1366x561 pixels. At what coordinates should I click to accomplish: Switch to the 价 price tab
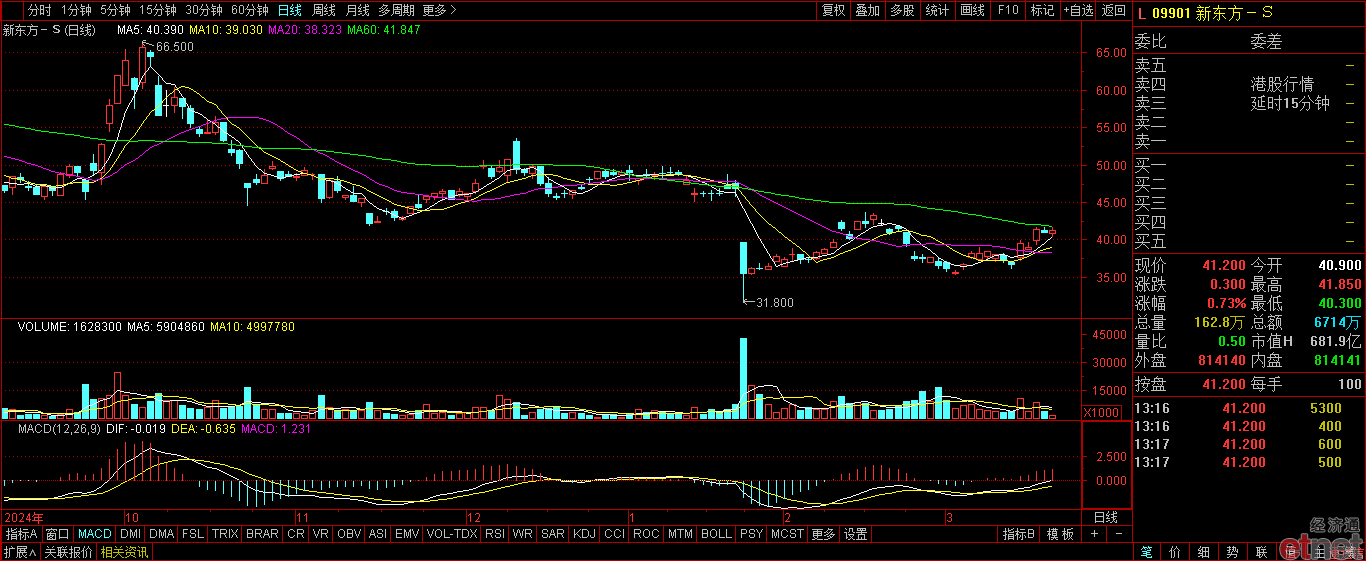(x=1175, y=552)
